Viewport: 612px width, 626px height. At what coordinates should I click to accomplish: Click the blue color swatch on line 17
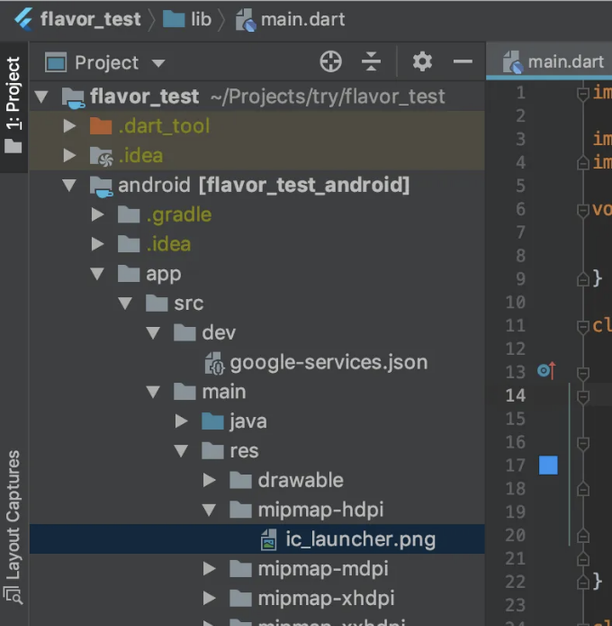coord(548,466)
